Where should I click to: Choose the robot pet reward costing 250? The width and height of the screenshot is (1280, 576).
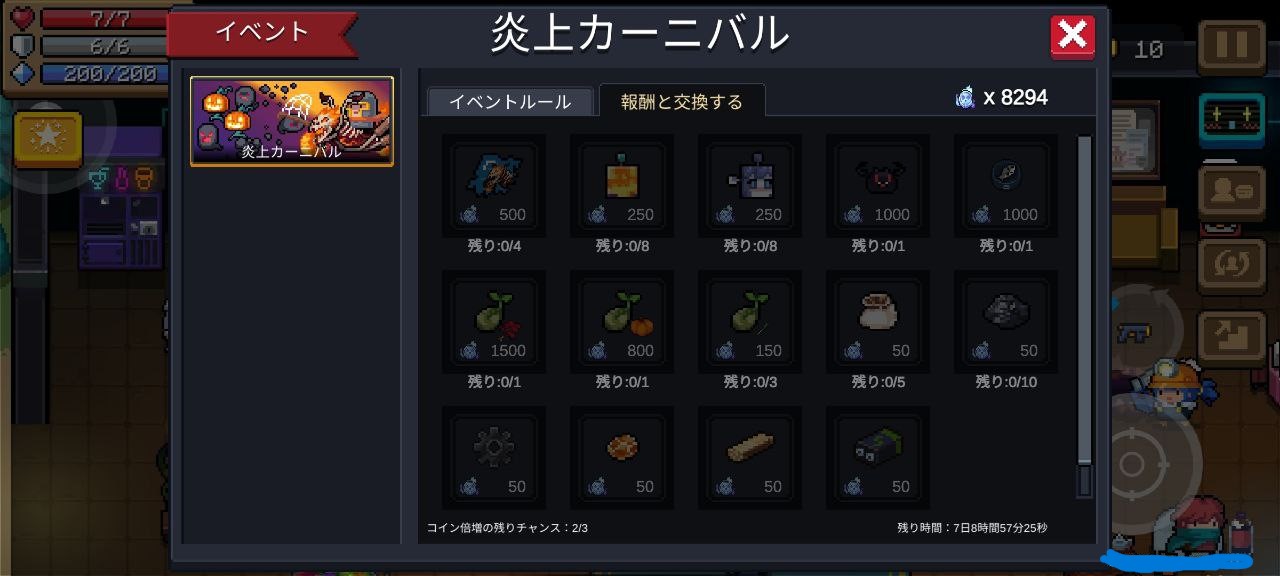(750, 185)
